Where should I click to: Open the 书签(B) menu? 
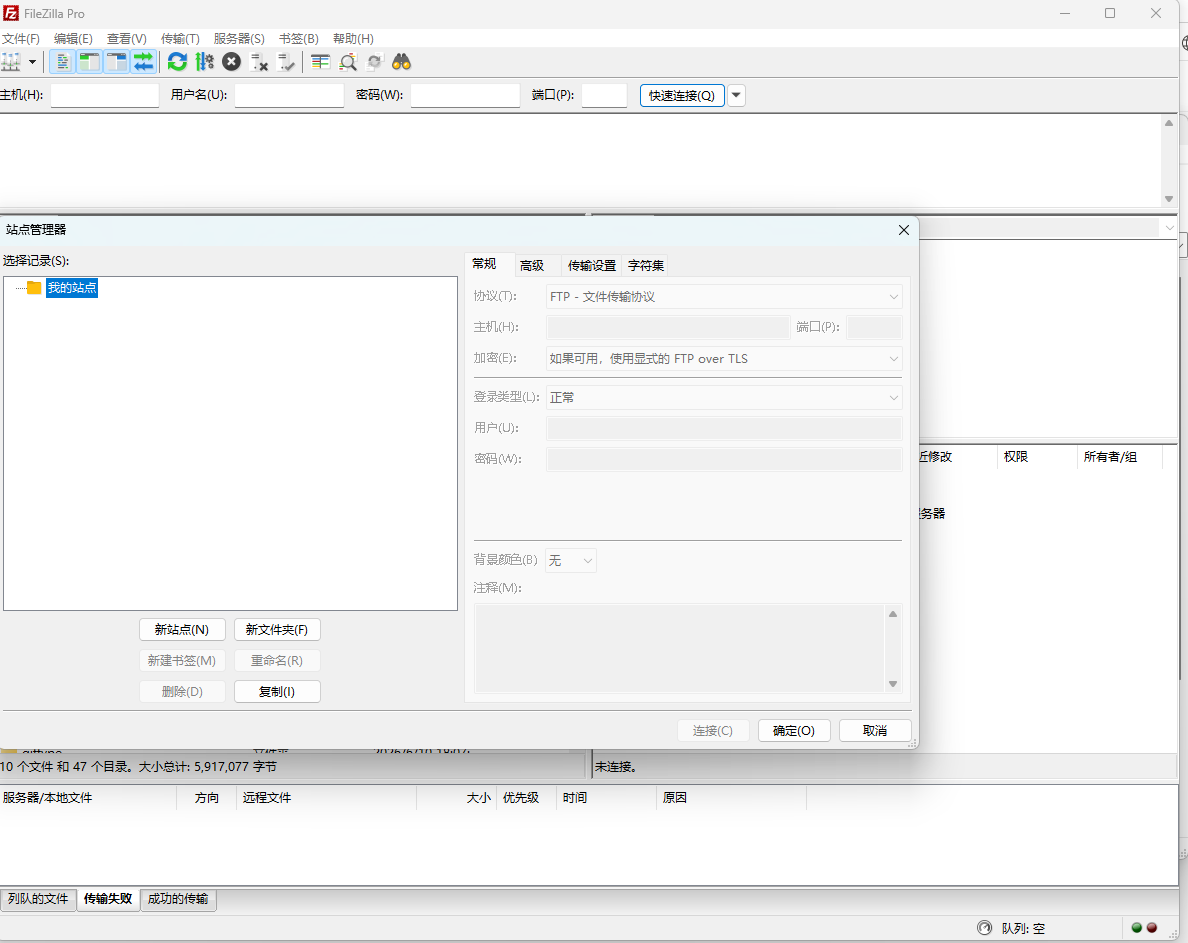coord(299,39)
